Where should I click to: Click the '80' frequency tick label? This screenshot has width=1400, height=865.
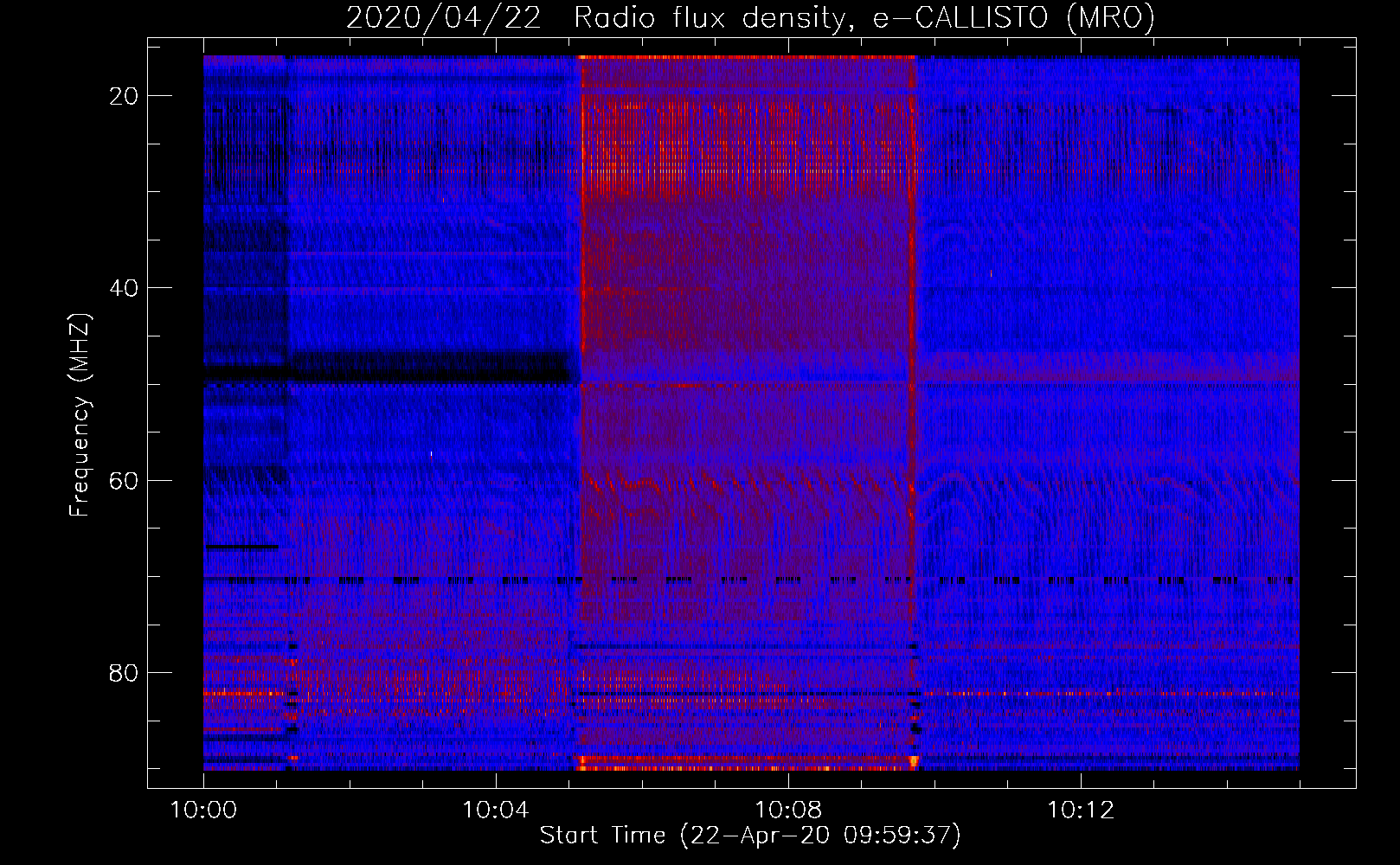(124, 672)
